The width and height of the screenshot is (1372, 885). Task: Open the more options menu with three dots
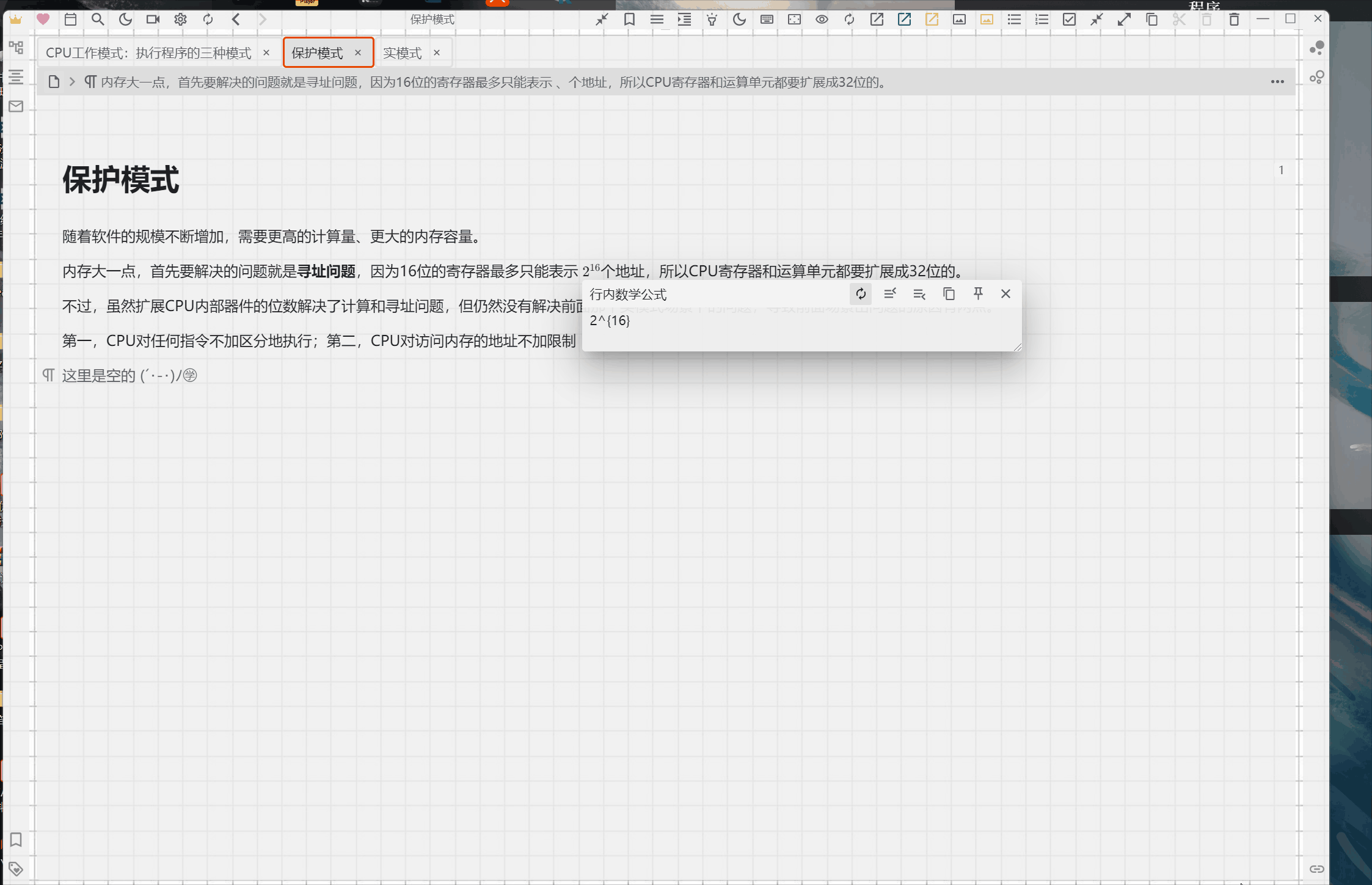tap(1277, 81)
